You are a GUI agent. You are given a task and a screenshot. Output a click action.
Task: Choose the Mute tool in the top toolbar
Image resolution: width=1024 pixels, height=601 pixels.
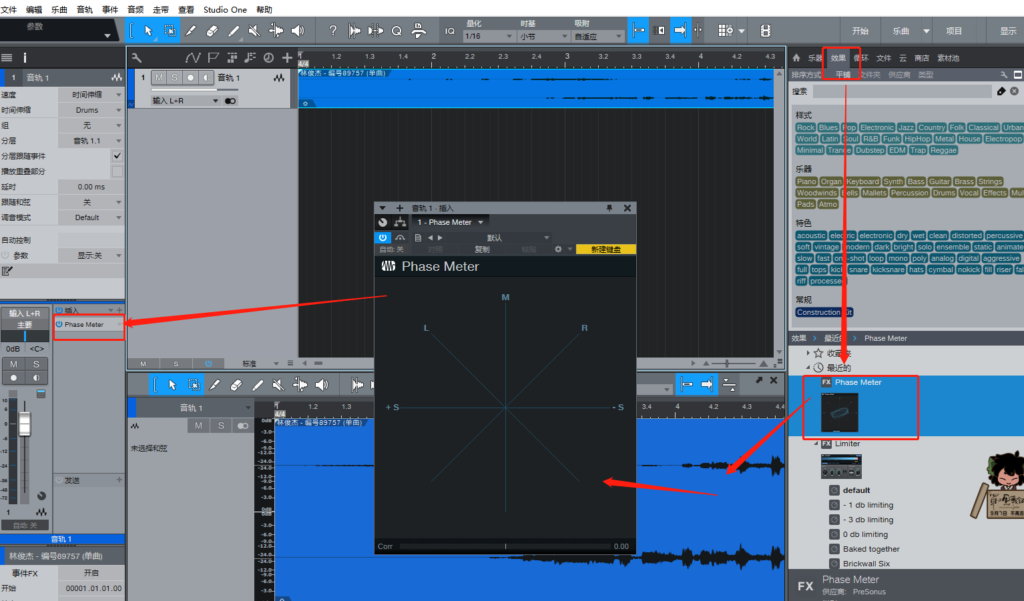pyautogui.click(x=255, y=31)
